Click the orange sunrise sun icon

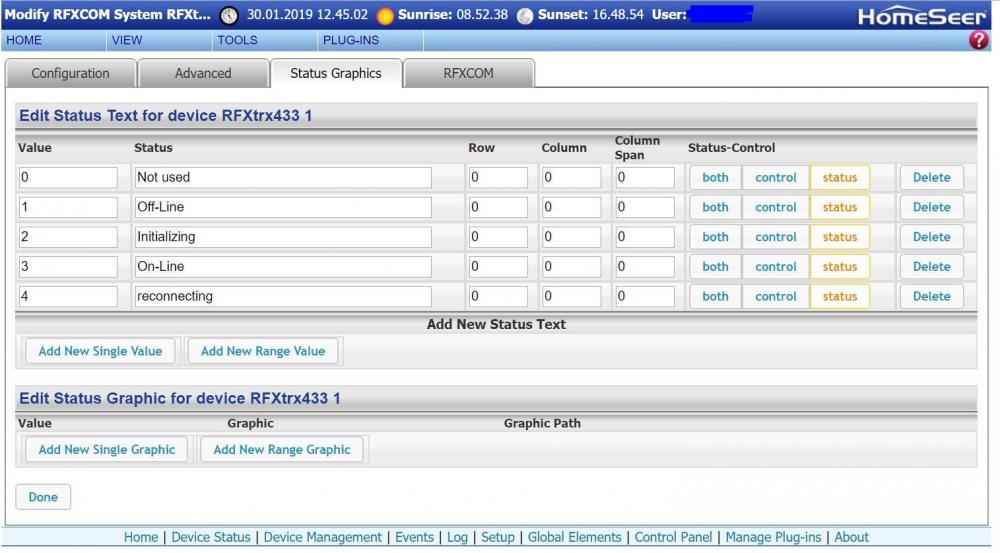point(385,16)
